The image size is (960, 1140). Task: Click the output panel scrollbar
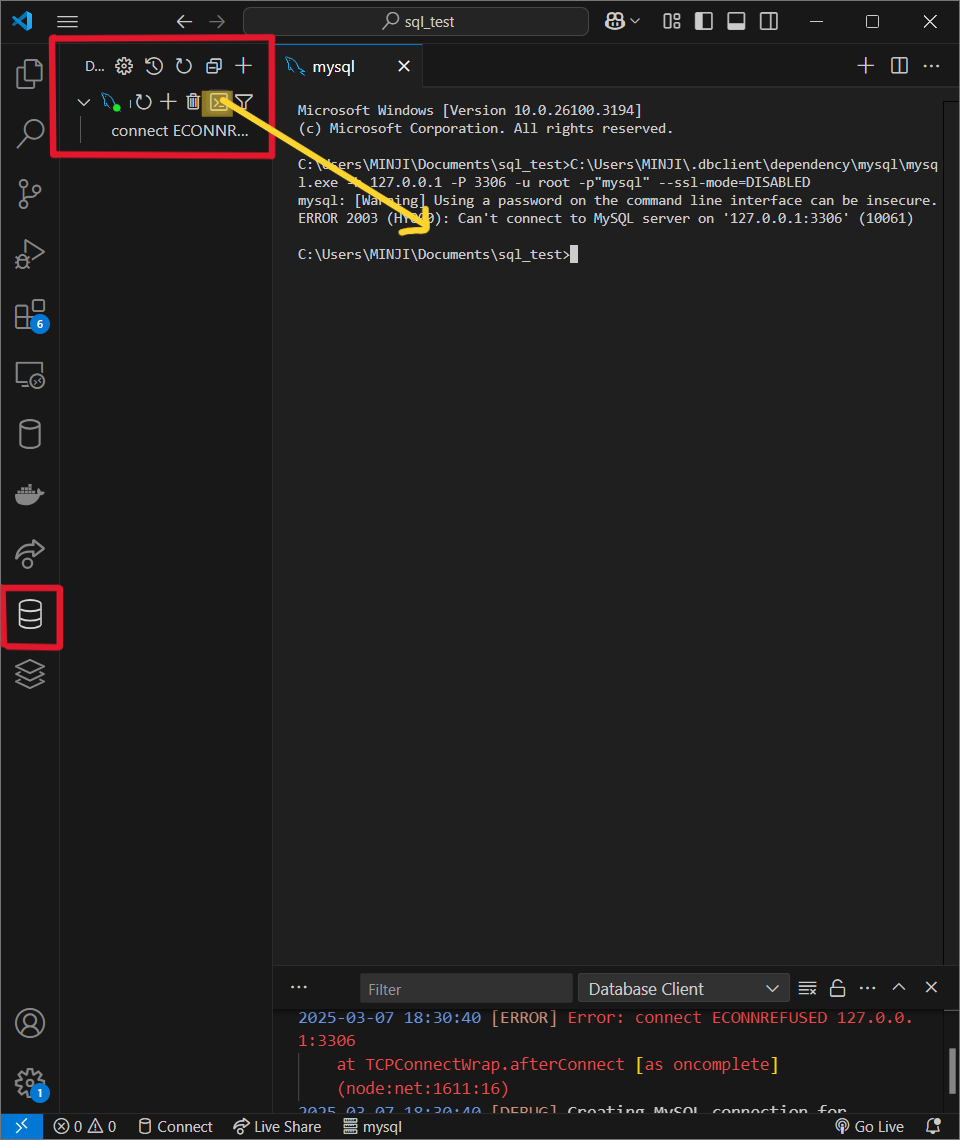(x=952, y=1070)
